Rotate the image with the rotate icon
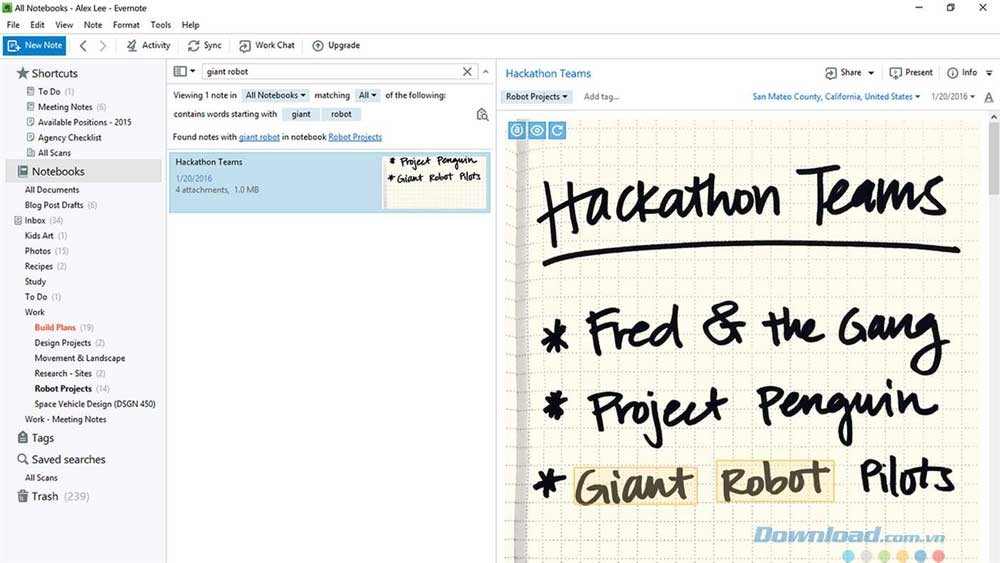Viewport: 1000px width, 563px height. tap(557, 130)
